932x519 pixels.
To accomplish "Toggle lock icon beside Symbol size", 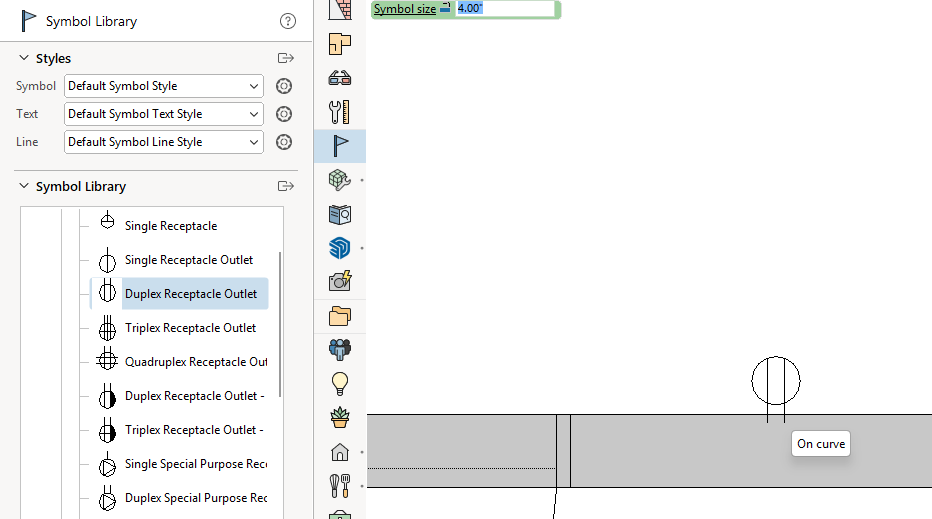I will 445,8.
